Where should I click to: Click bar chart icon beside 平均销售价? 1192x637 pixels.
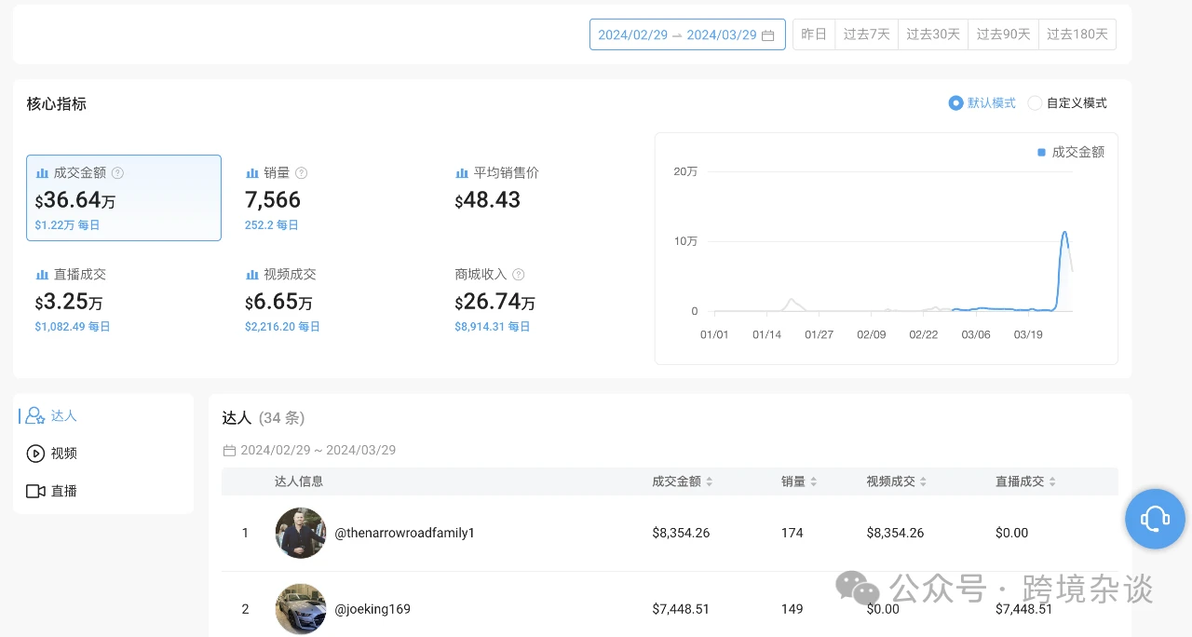pyautogui.click(x=461, y=173)
